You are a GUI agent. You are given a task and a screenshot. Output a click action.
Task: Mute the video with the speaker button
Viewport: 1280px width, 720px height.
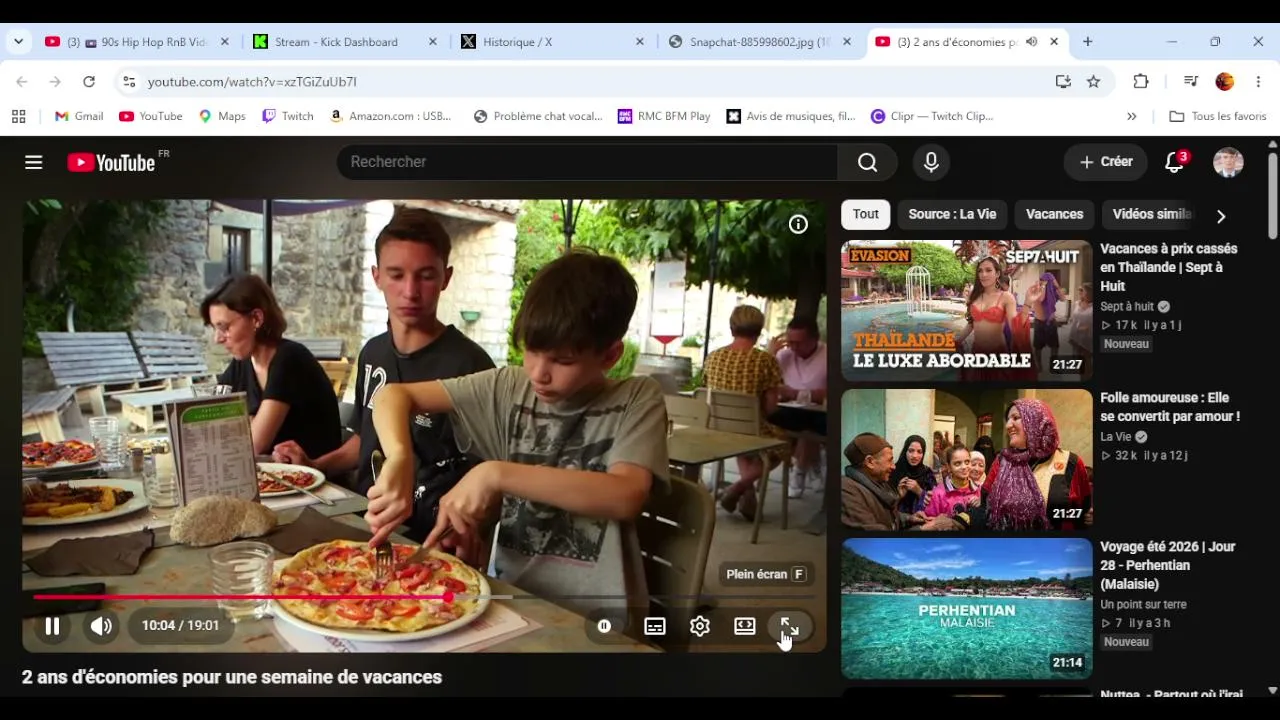[x=101, y=626]
